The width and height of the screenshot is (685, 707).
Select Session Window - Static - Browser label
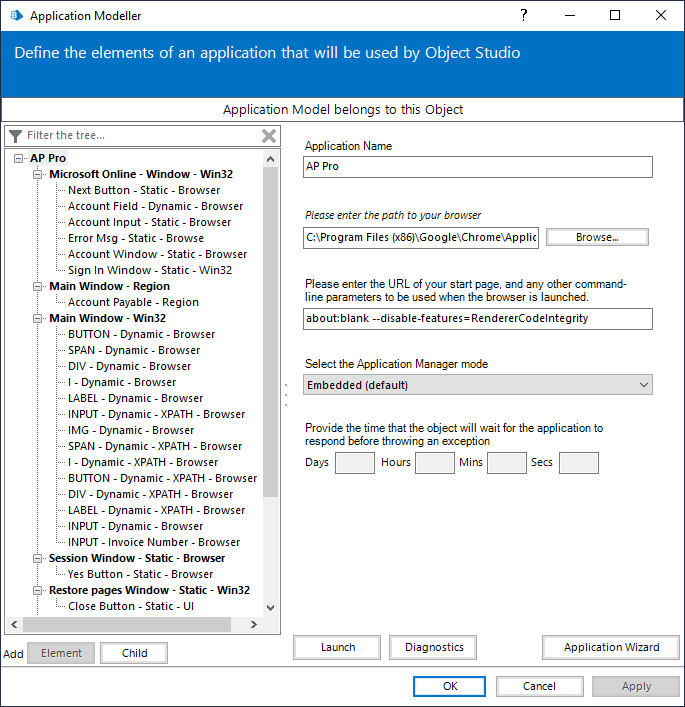137,558
